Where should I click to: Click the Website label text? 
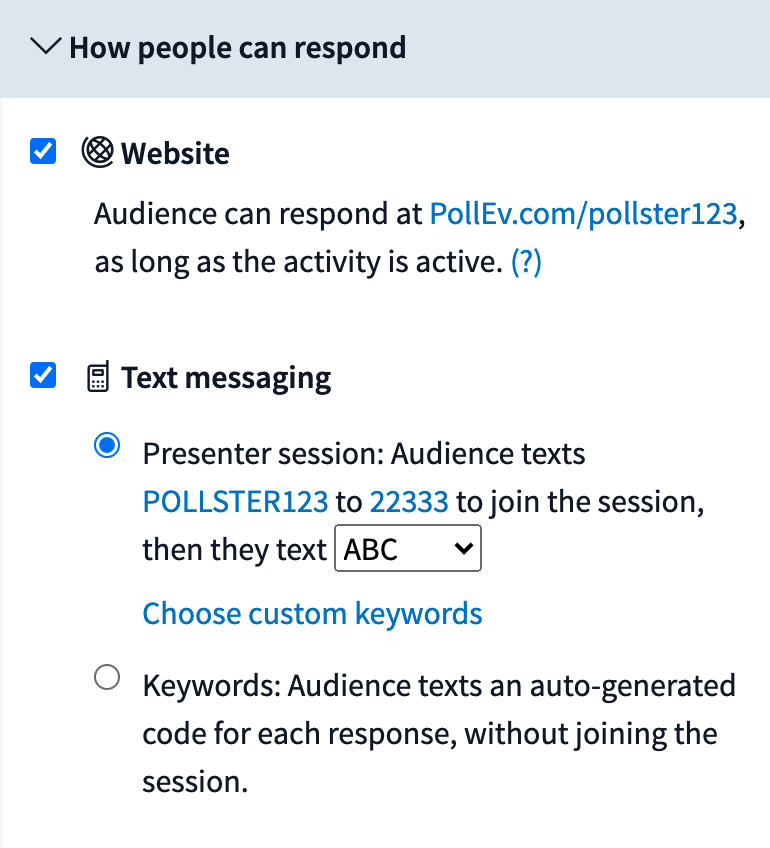tap(175, 153)
